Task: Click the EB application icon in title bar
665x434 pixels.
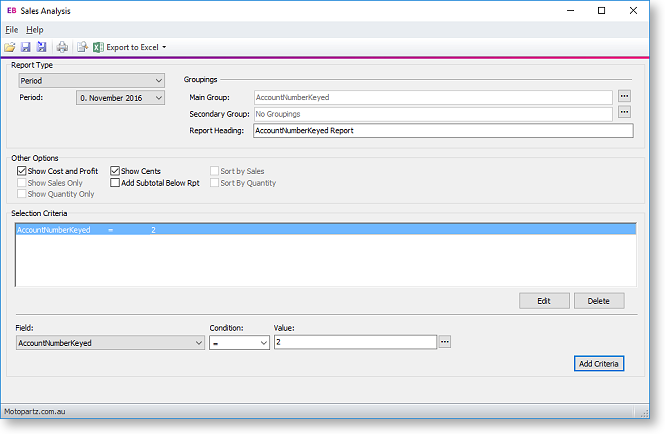Action: [x=11, y=11]
